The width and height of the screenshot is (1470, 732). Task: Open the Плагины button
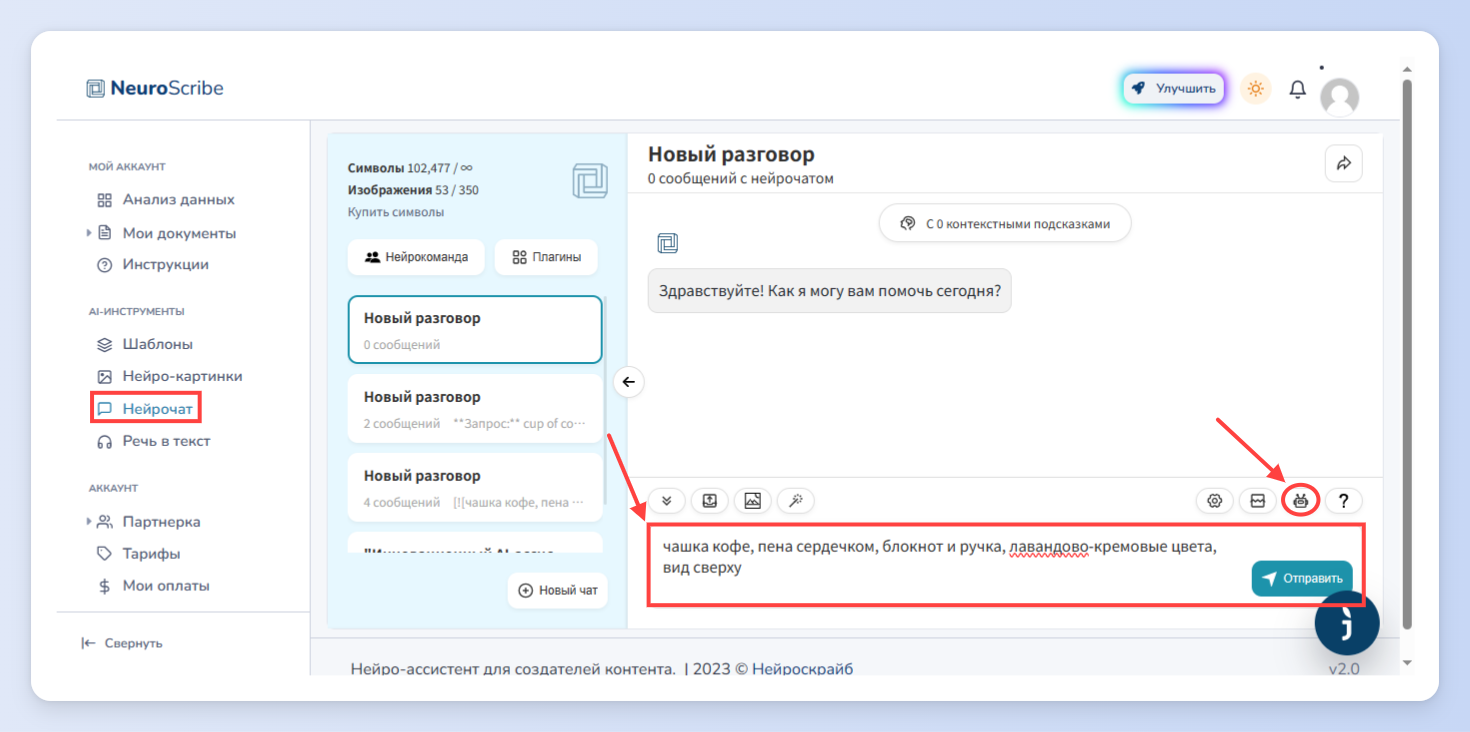[546, 257]
